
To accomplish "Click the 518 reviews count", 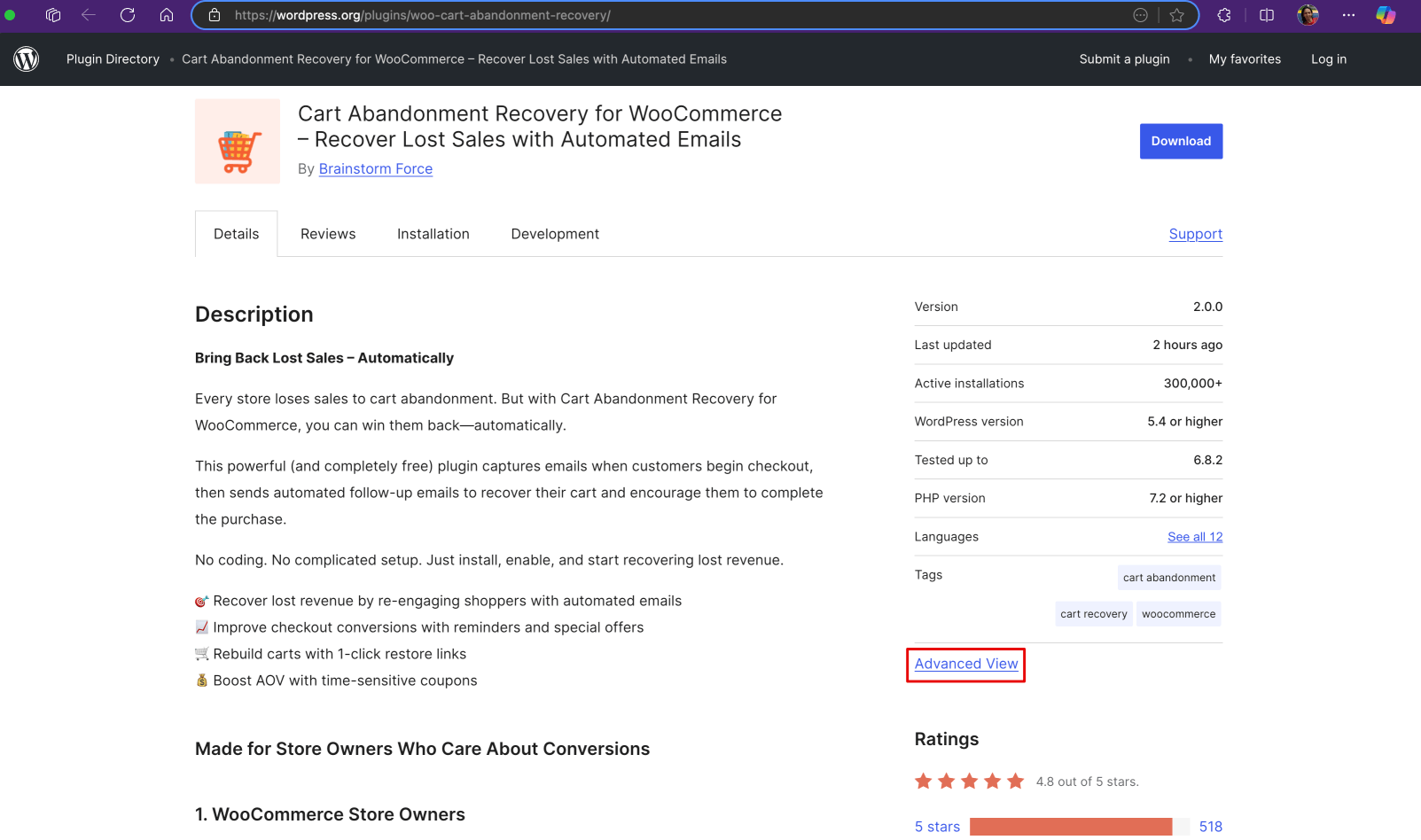I will pyautogui.click(x=1211, y=827).
